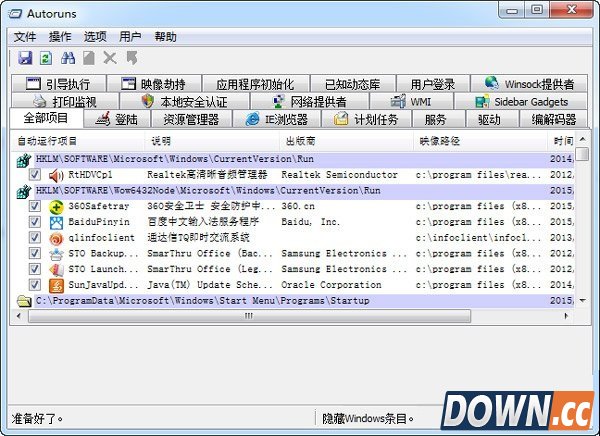This screenshot has width=600, height=436.
Task: Uncheck the 360Safetray entry checkbox
Action: click(34, 206)
